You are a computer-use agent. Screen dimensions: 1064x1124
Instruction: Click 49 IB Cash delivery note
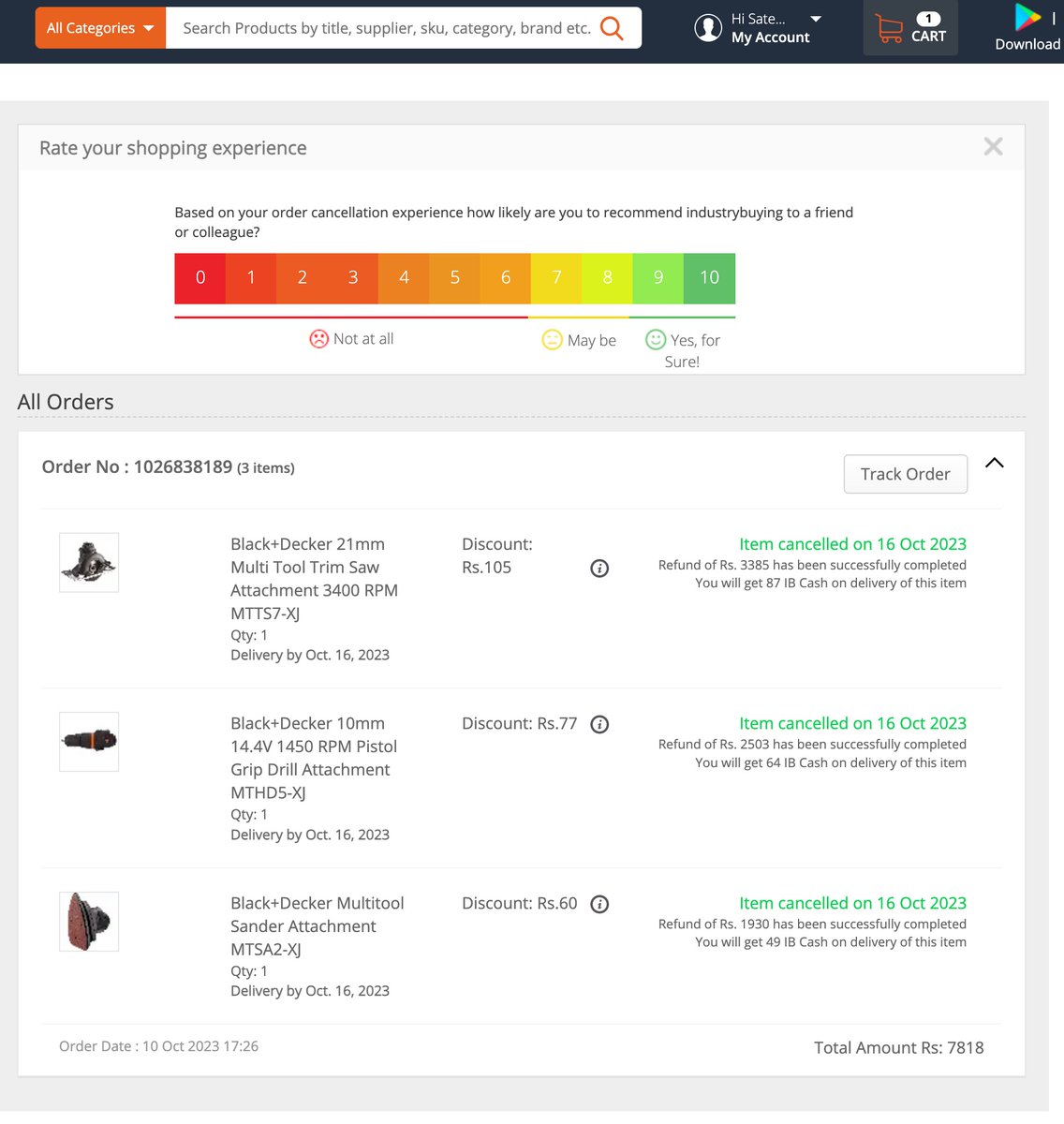click(831, 942)
